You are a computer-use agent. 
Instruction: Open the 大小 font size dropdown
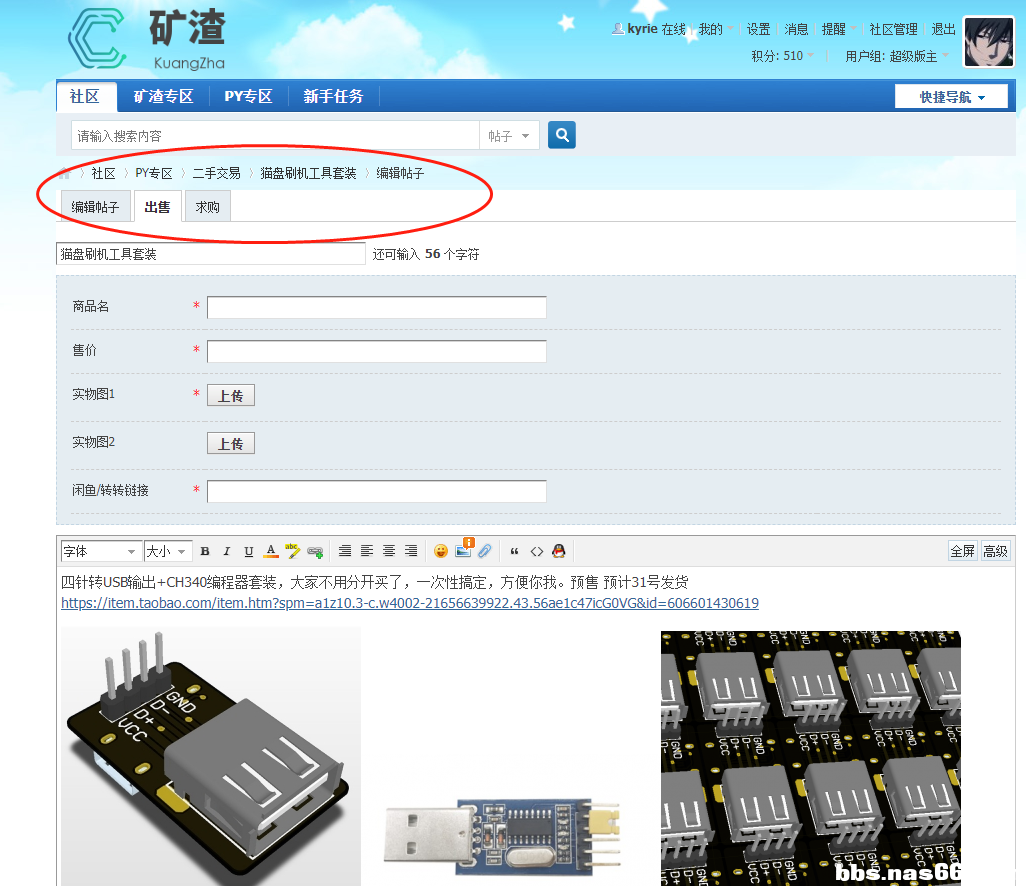(167, 551)
